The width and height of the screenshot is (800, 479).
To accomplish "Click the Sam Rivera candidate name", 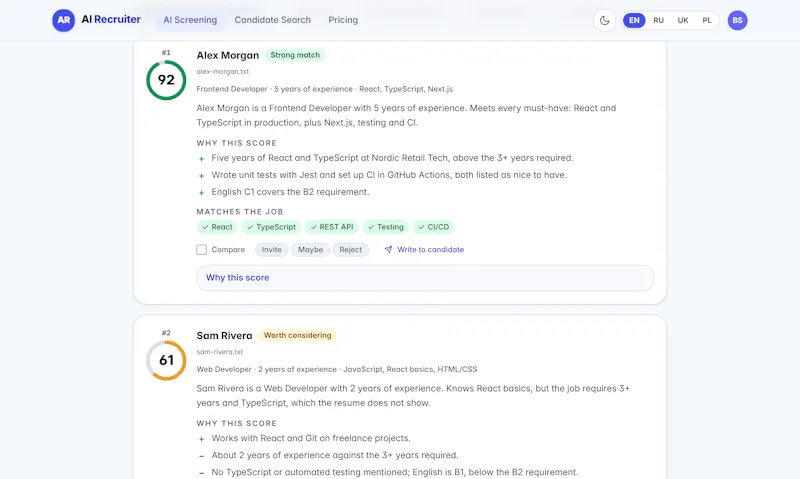I will point(224,335).
